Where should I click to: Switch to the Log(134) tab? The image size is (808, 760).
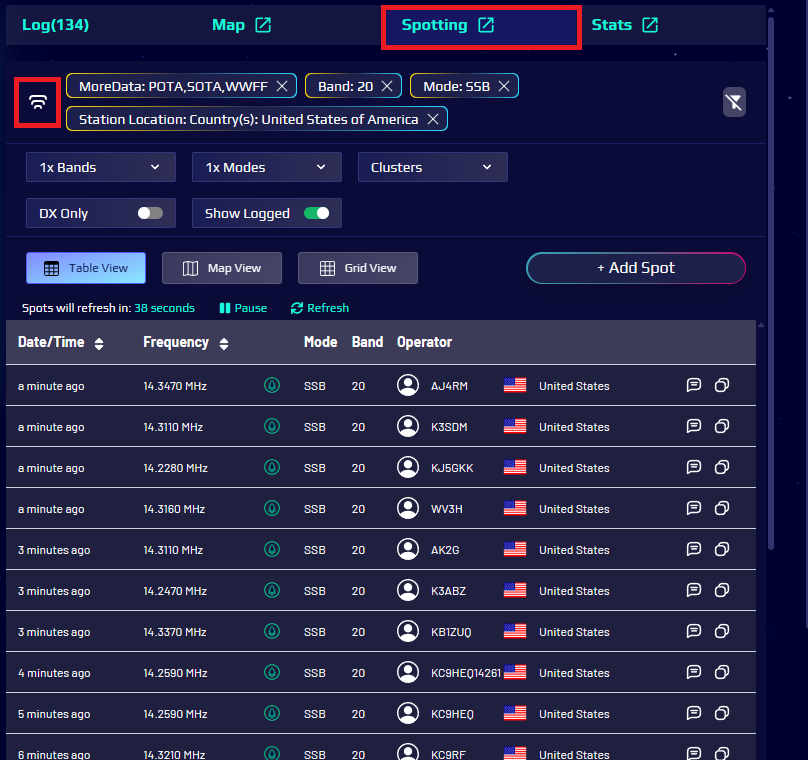56,25
